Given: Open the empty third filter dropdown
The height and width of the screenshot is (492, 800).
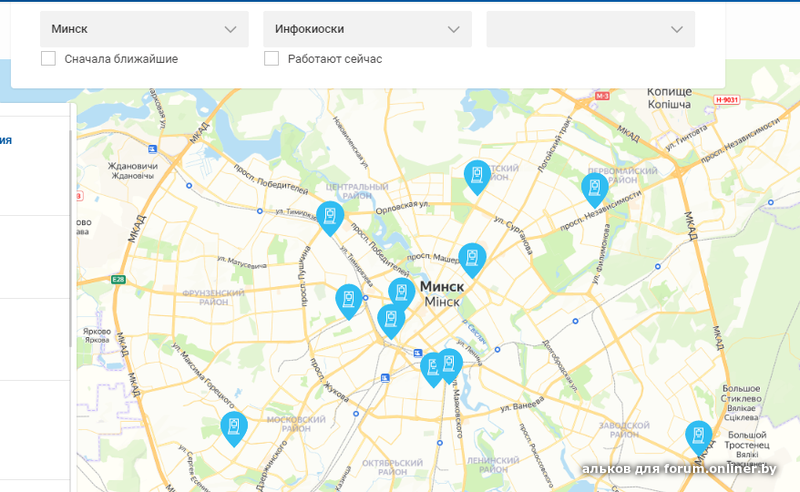Looking at the screenshot, I should [x=590, y=29].
